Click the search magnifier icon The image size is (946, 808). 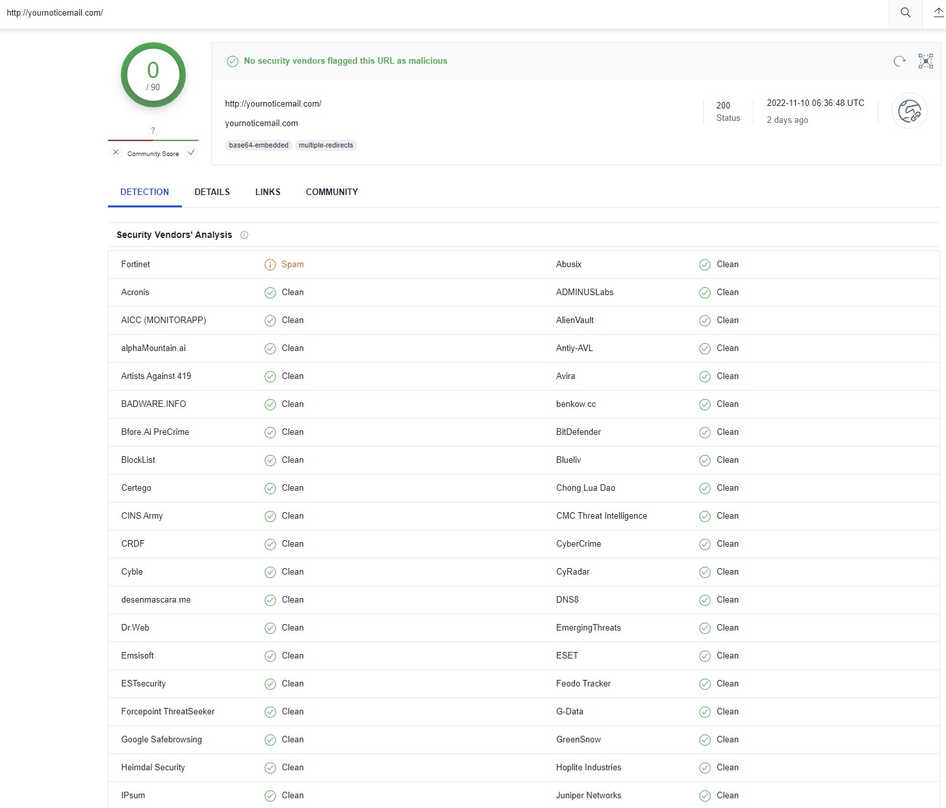coord(905,12)
